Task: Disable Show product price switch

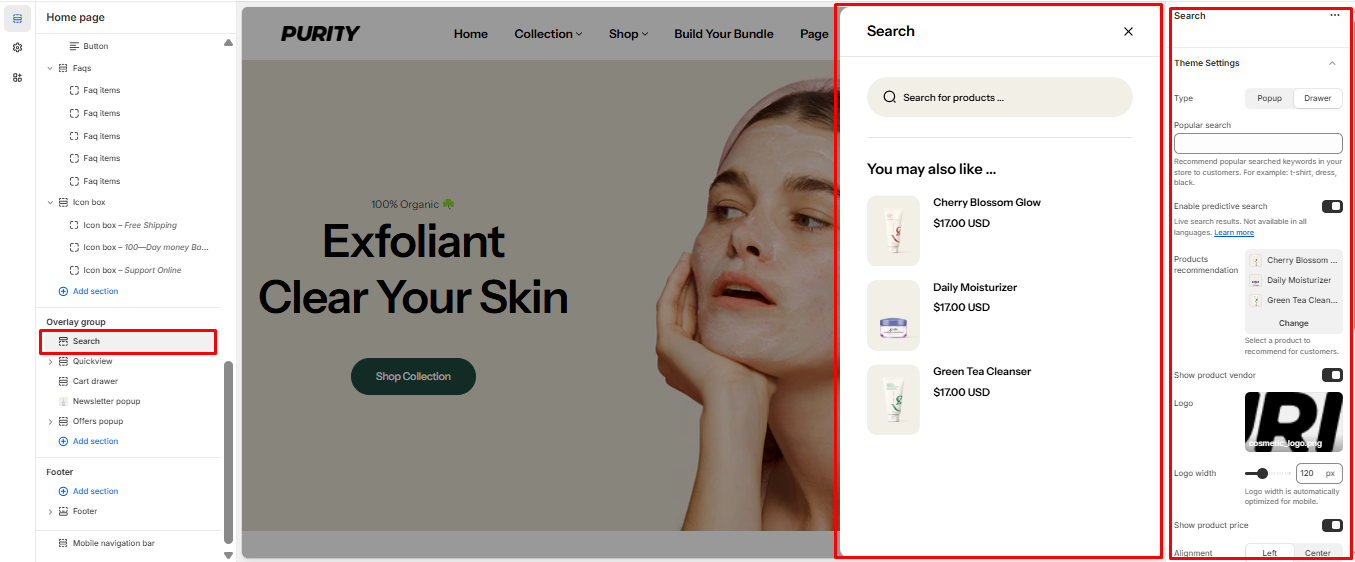Action: click(1331, 525)
